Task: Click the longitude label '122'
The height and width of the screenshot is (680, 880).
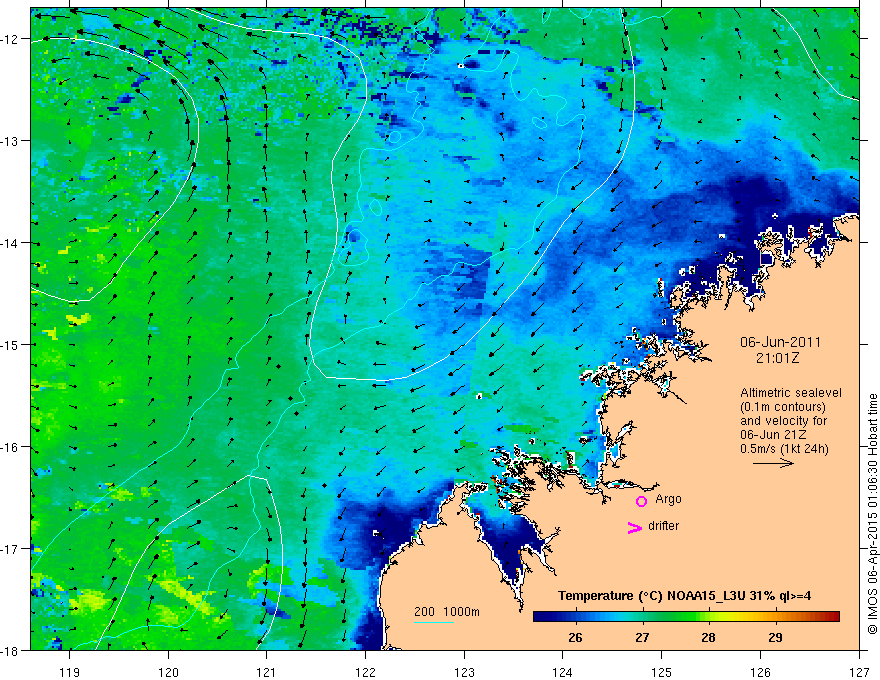Action: tap(365, 672)
